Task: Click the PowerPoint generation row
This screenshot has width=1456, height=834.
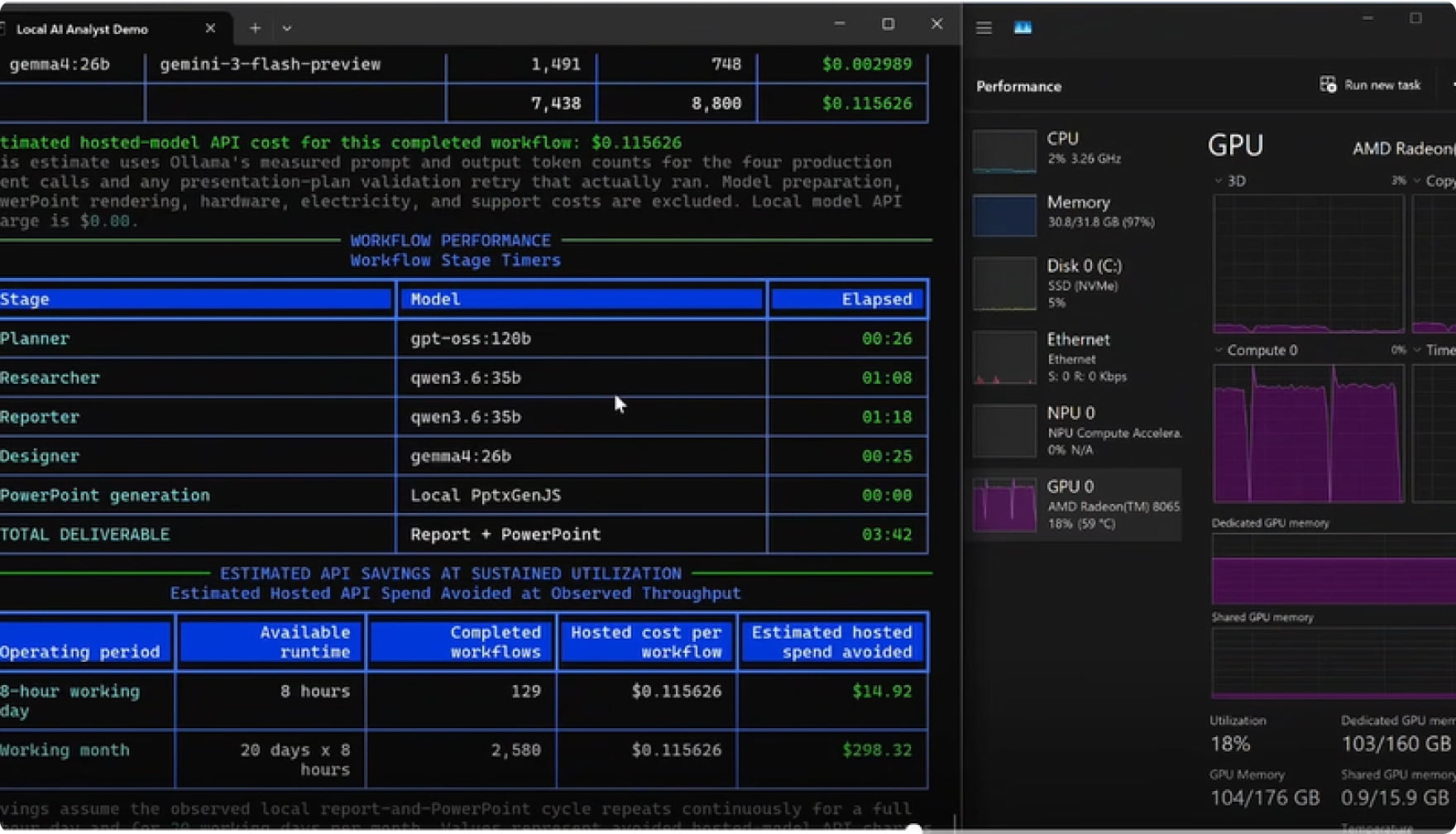Action: coord(463,495)
